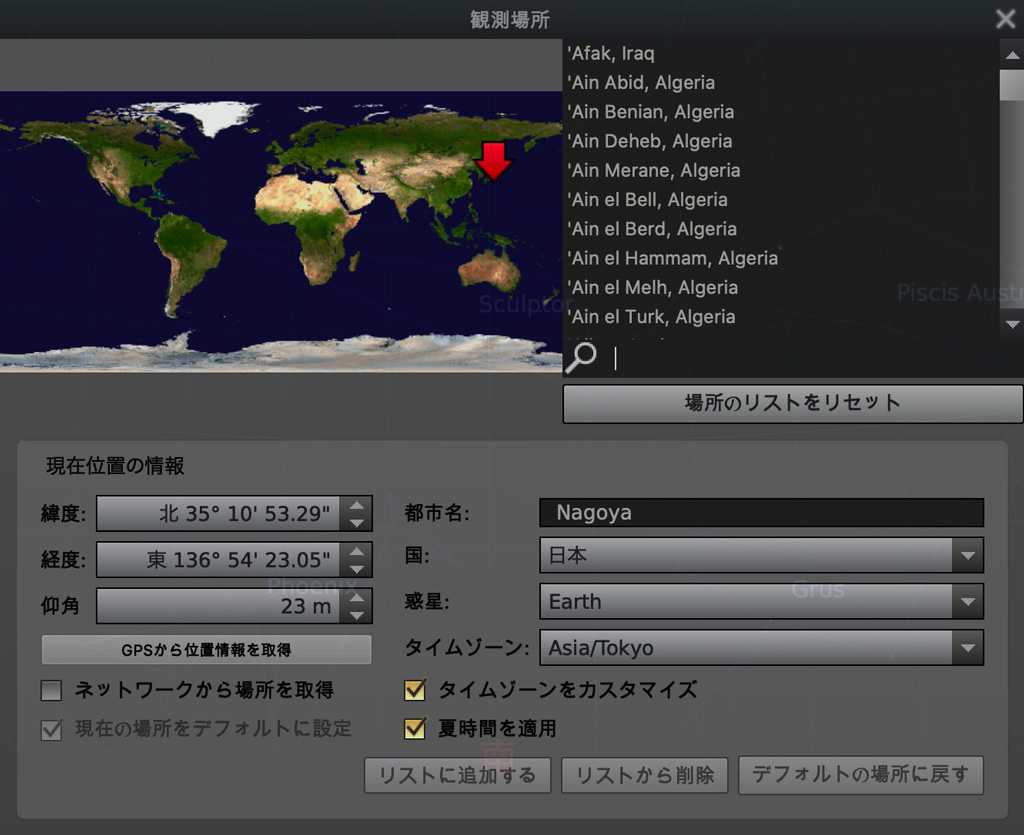This screenshot has height=835, width=1024.
Task: Click the magnifier search icon
Action: click(581, 357)
